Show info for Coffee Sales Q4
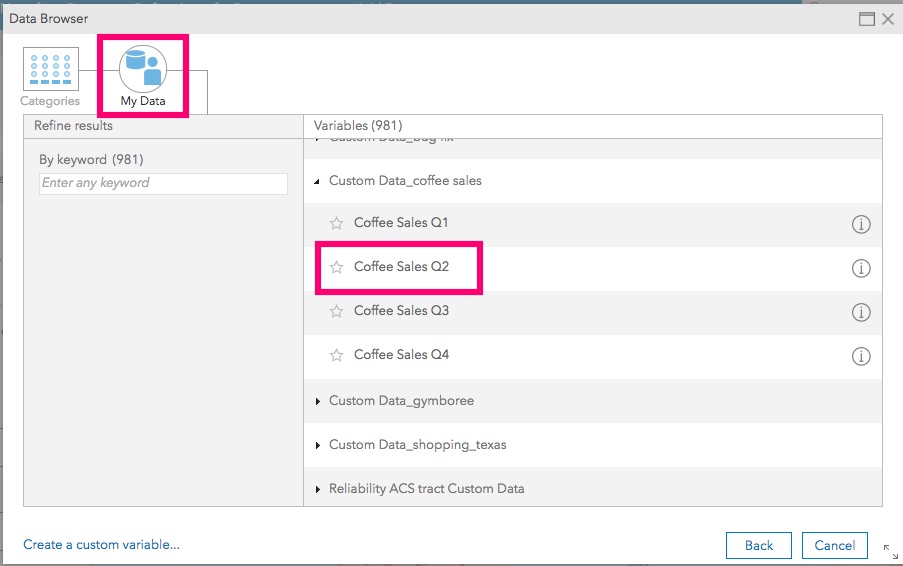This screenshot has width=903, height=566. tap(860, 356)
